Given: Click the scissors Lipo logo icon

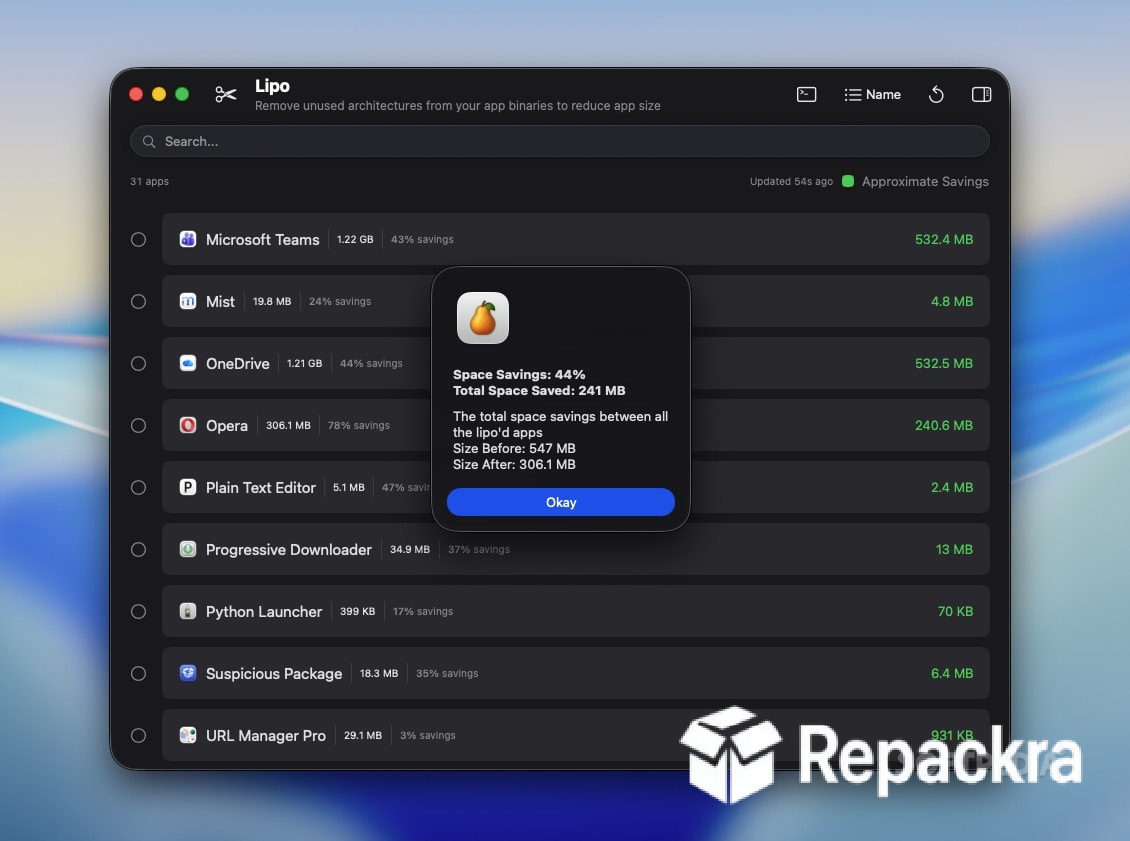Looking at the screenshot, I should coord(226,94).
